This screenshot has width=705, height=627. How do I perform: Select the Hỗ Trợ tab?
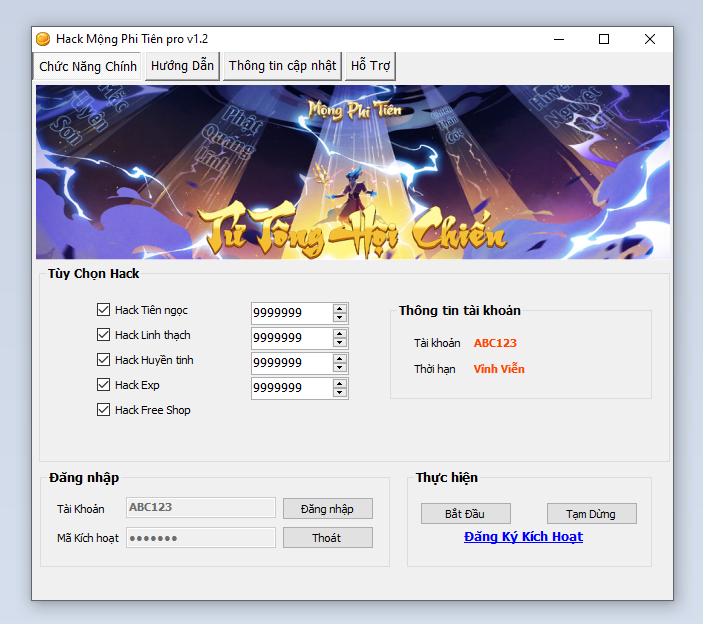point(370,66)
